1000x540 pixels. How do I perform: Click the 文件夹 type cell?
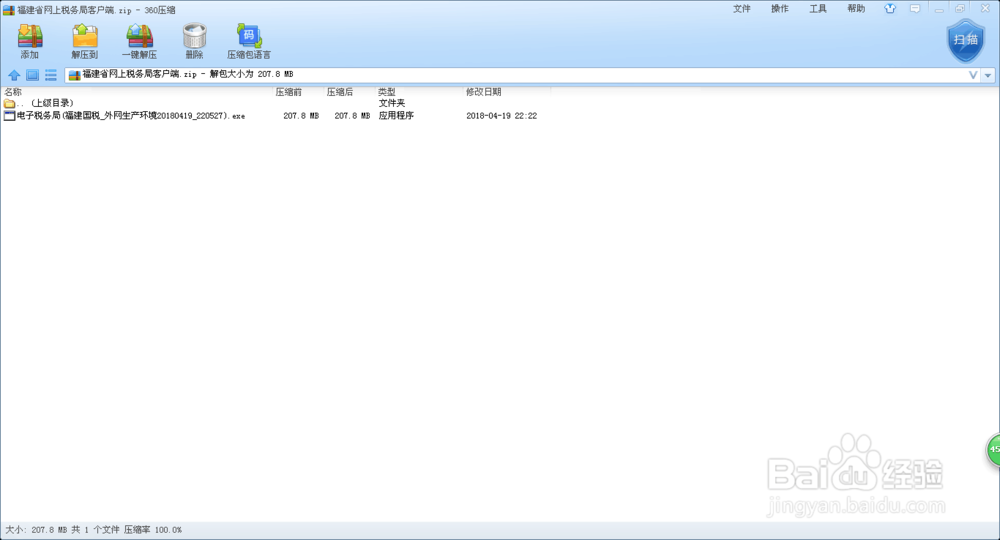392,103
